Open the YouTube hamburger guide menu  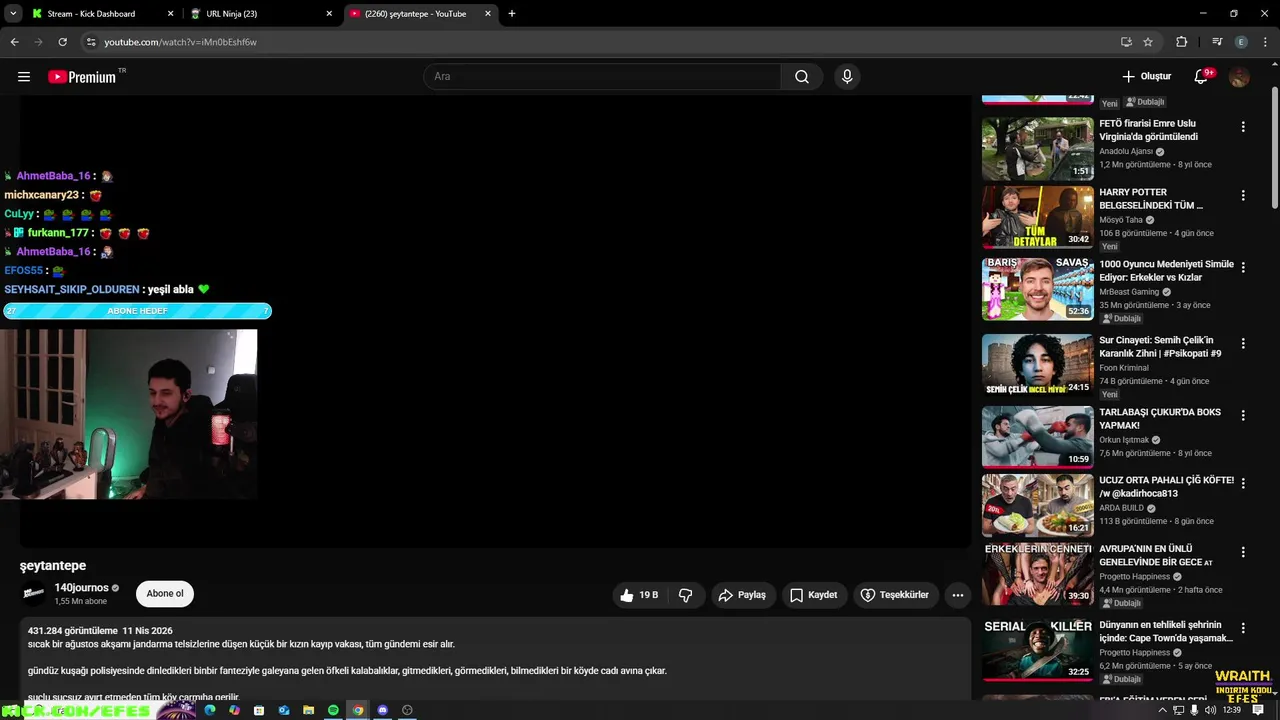pos(24,77)
